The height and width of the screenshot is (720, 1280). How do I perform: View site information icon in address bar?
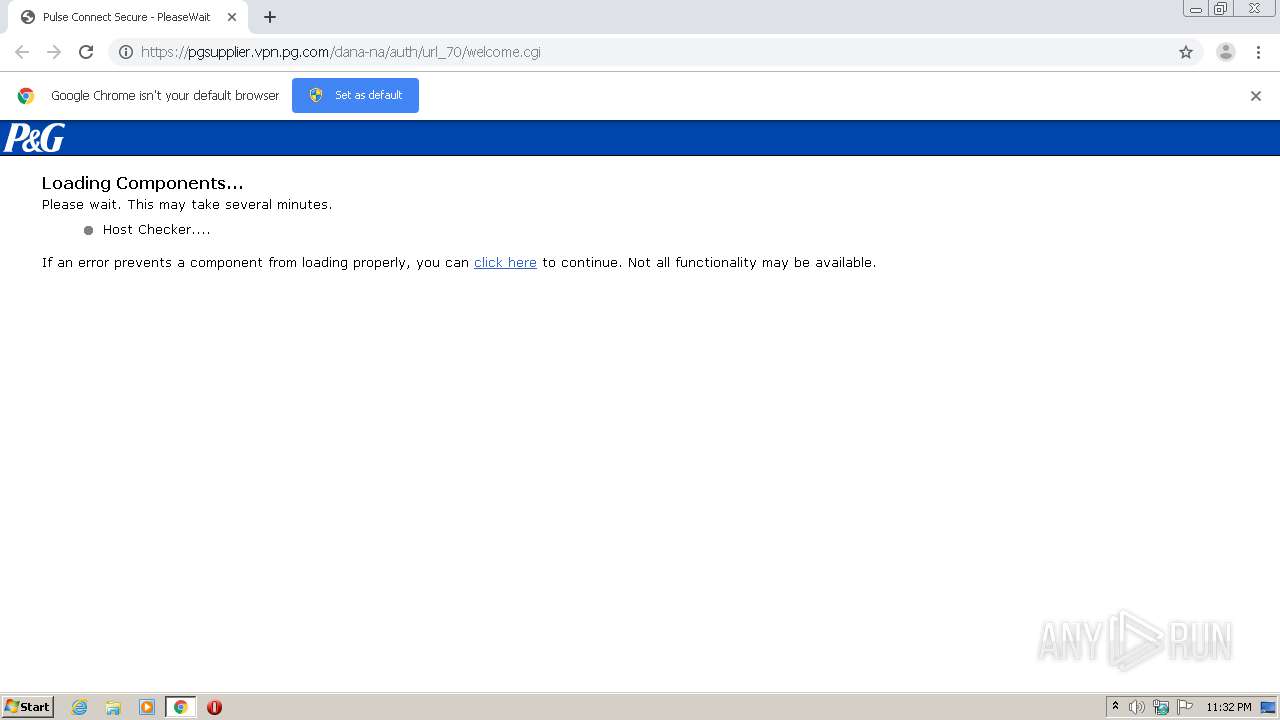point(126,52)
